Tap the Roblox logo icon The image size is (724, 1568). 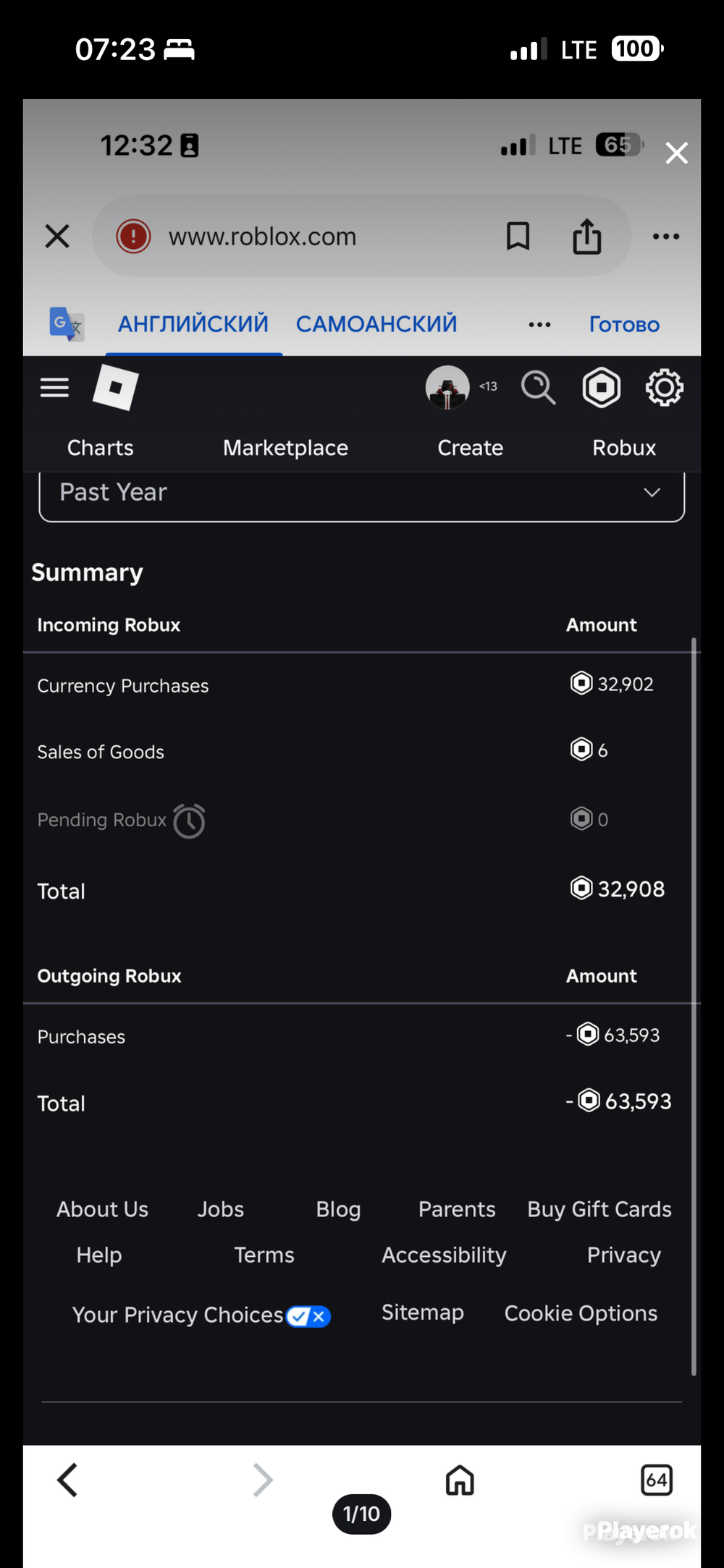pos(115,387)
